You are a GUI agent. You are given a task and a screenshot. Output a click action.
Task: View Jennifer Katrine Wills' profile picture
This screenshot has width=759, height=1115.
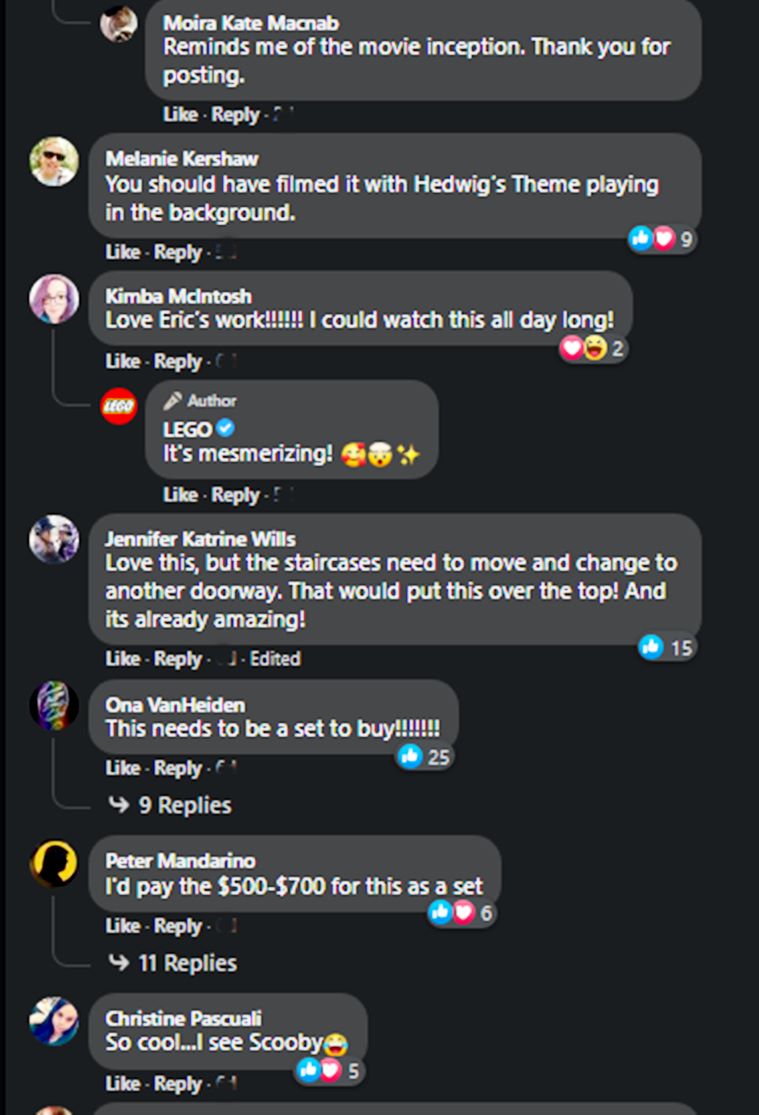click(x=54, y=540)
